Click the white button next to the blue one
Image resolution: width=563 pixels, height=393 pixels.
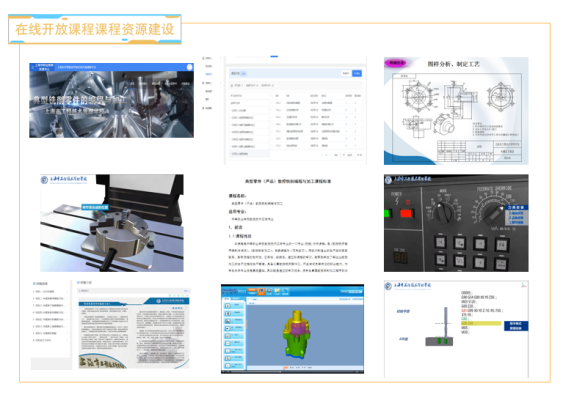(x=346, y=73)
